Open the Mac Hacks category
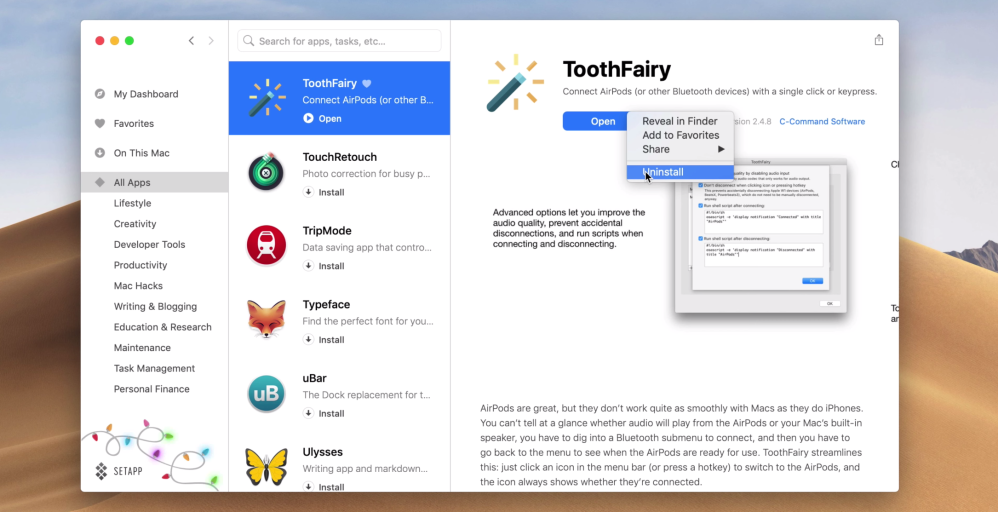 pyautogui.click(x=138, y=286)
